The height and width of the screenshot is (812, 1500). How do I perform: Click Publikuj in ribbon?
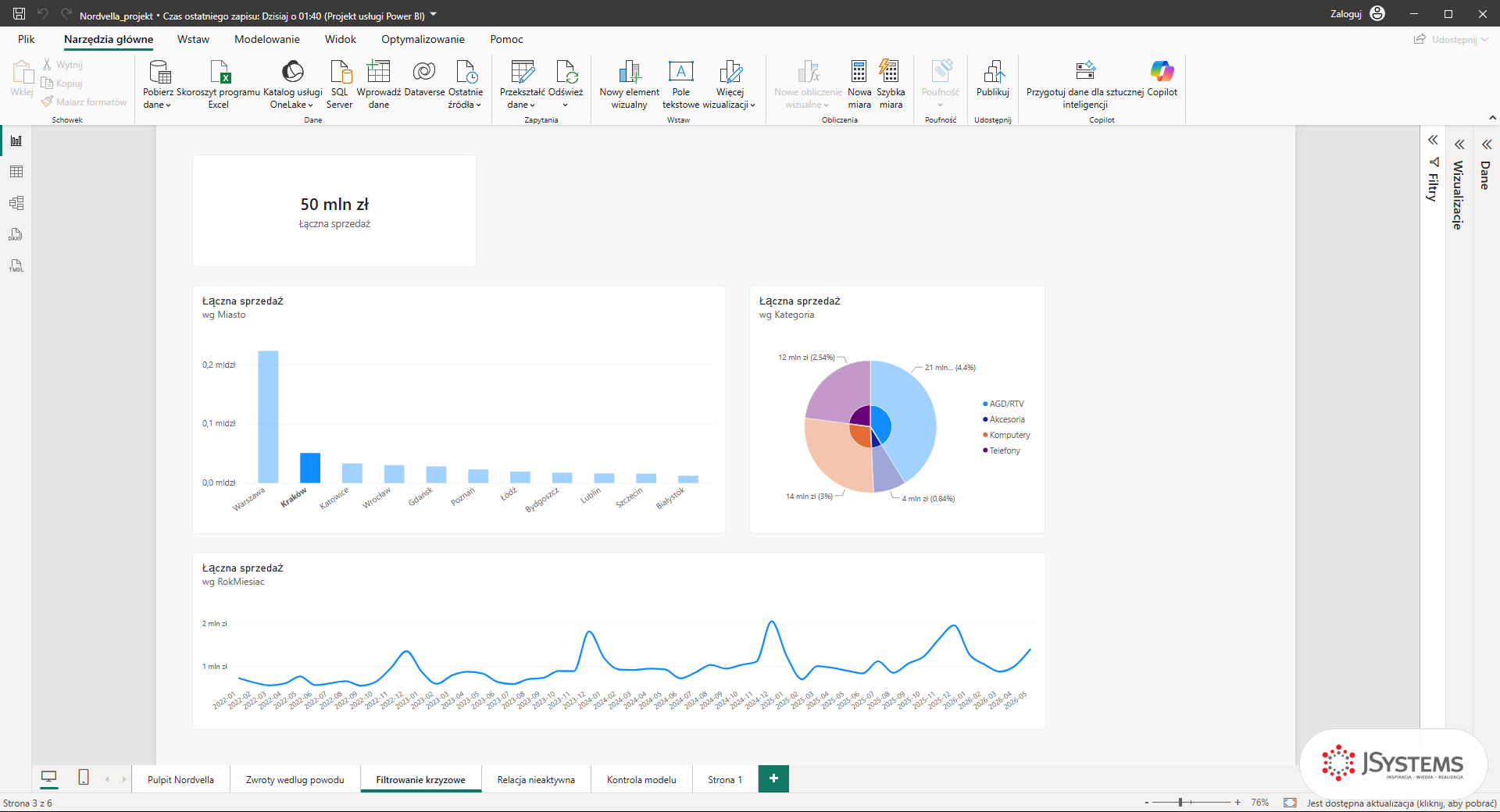(x=992, y=79)
